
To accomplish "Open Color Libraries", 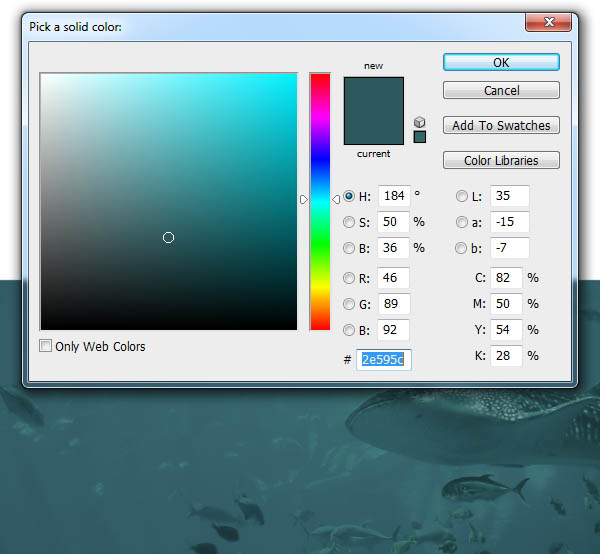I will pyautogui.click(x=501, y=160).
